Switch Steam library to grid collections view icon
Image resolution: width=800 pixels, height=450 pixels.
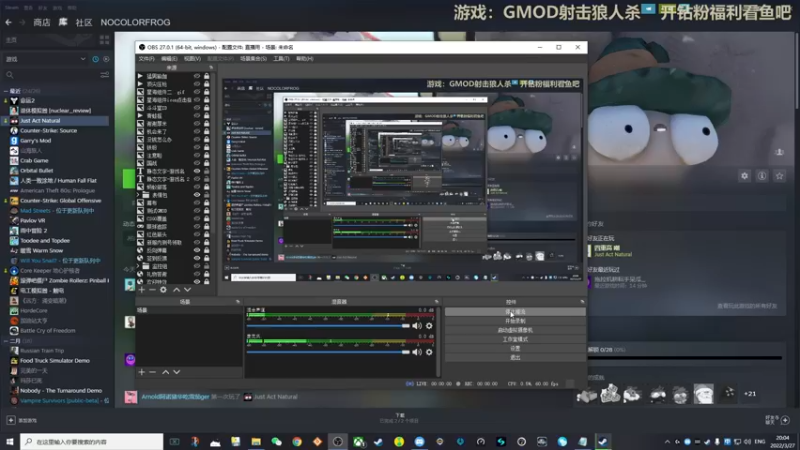(x=105, y=40)
